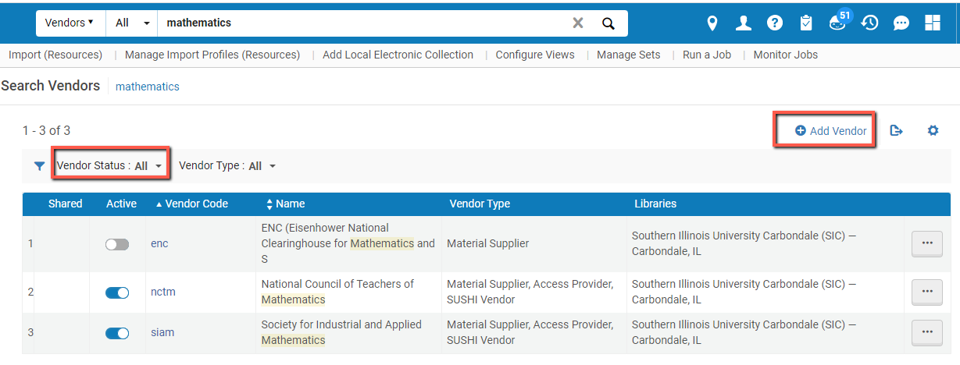
Task: Open the Vendor Status filter dropdown
Action: tap(110, 165)
